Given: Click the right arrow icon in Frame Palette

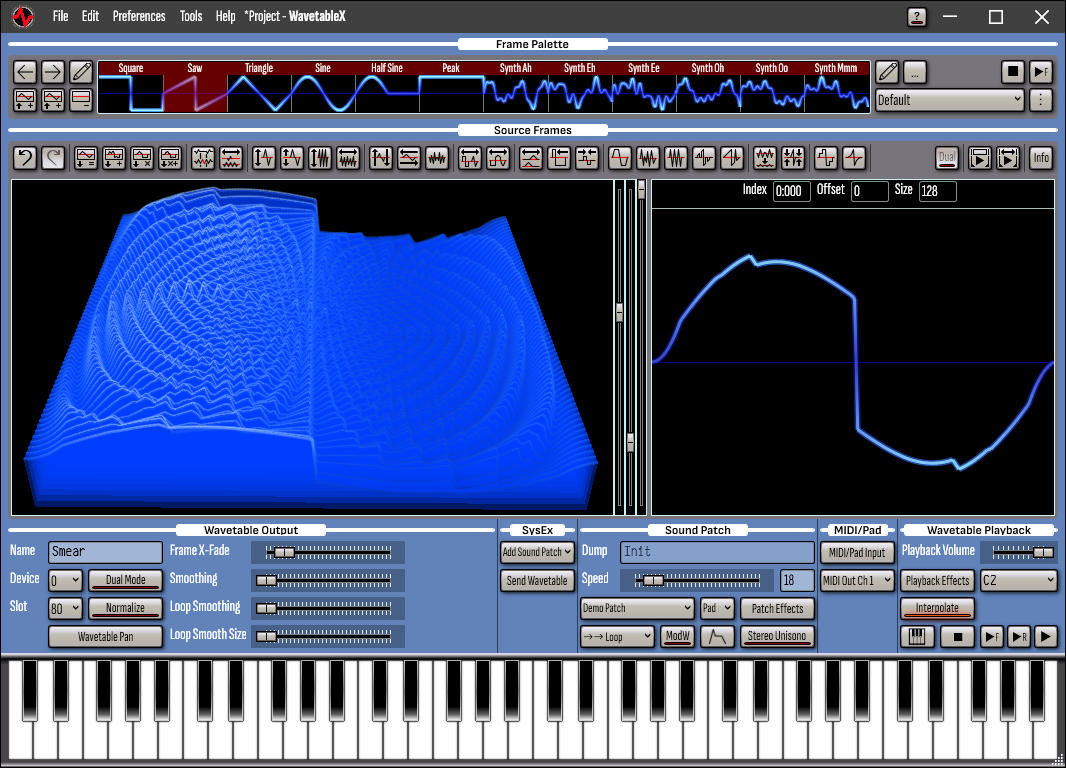Looking at the screenshot, I should (x=53, y=71).
